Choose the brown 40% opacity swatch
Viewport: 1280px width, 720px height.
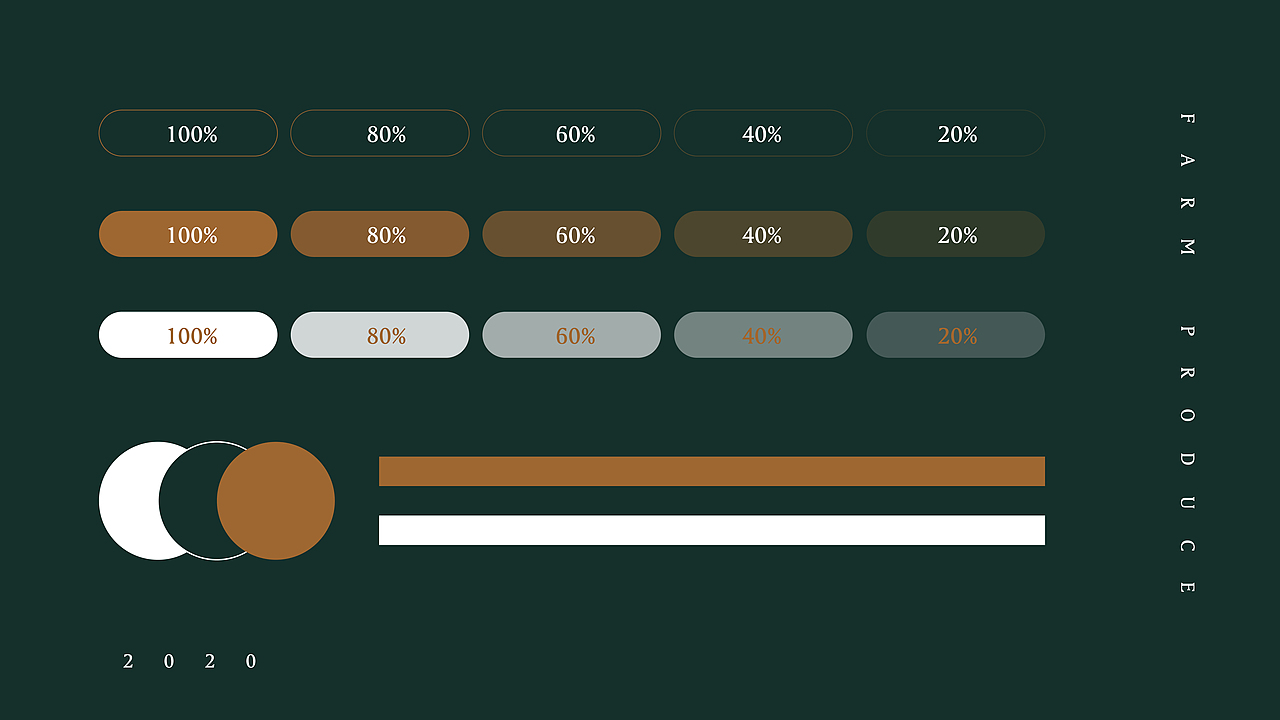point(763,234)
